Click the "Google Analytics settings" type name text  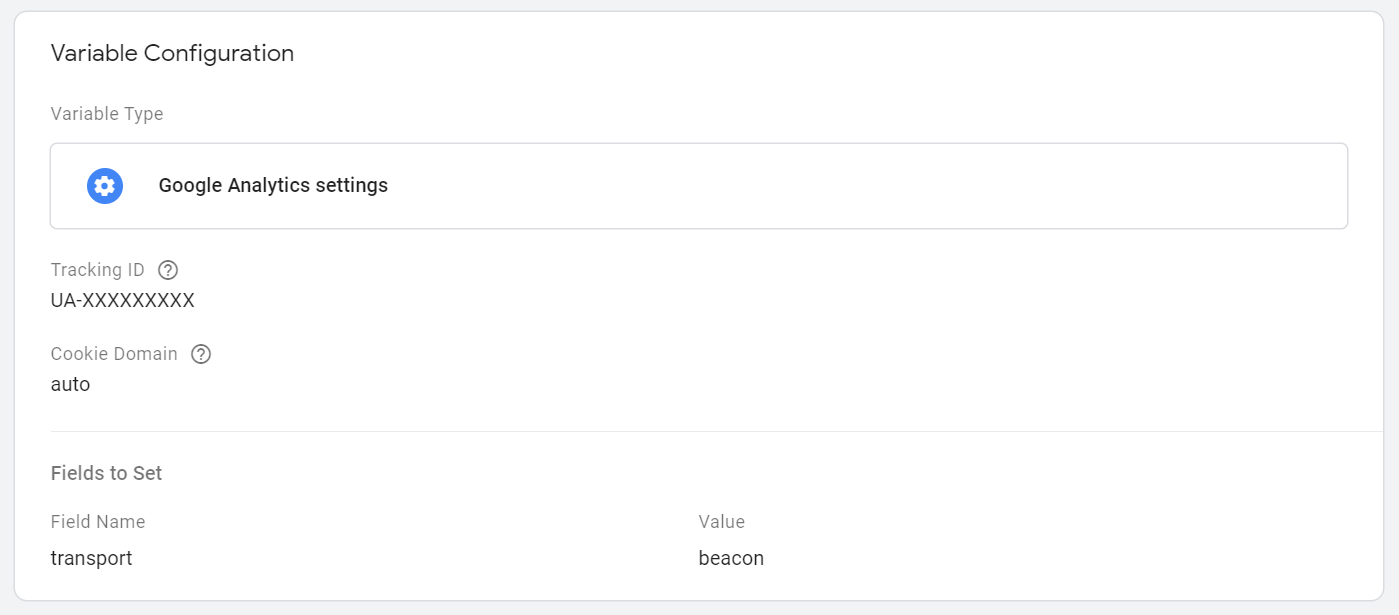click(x=273, y=186)
